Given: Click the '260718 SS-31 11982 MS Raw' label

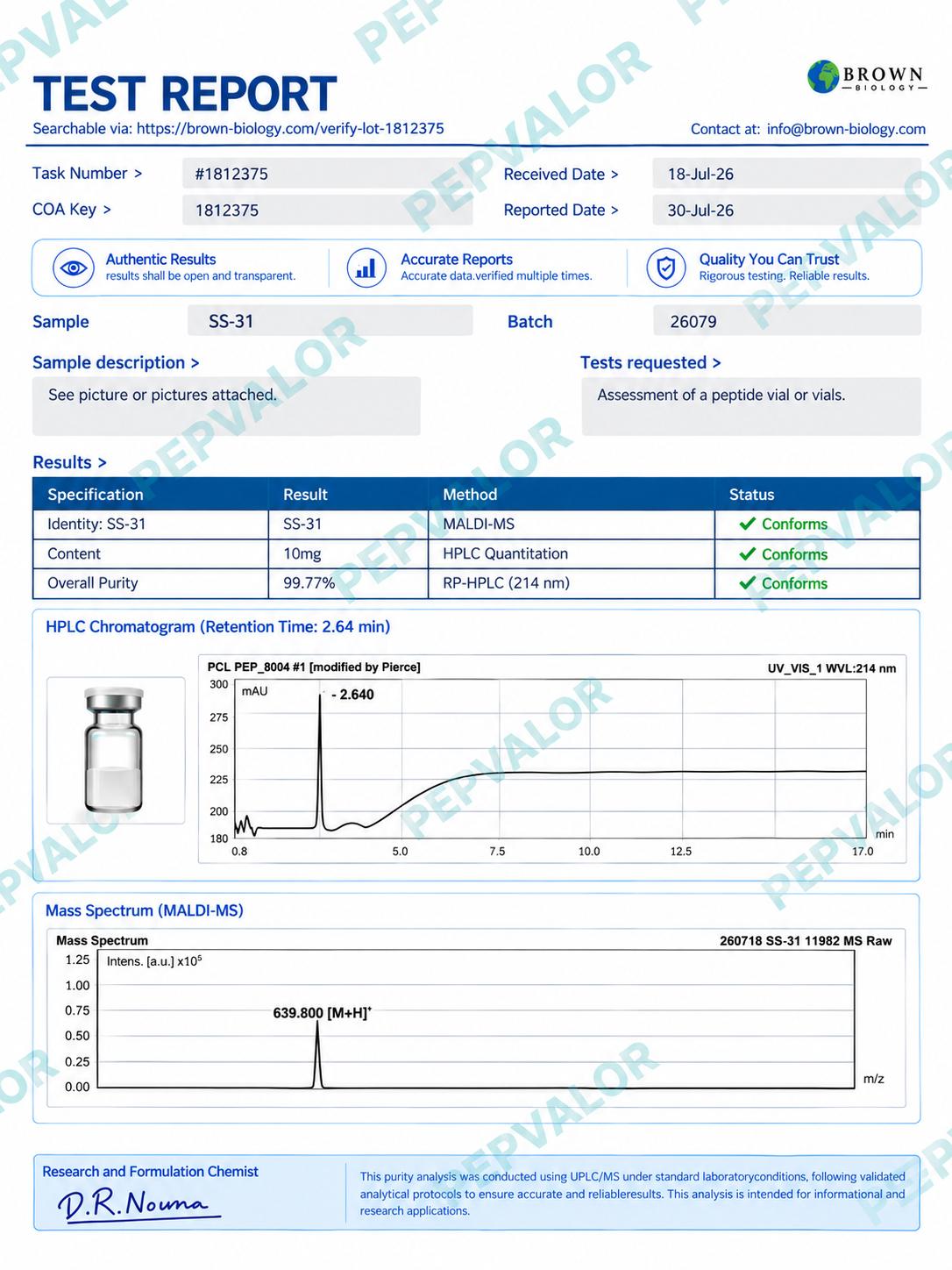Looking at the screenshot, I should tap(806, 941).
